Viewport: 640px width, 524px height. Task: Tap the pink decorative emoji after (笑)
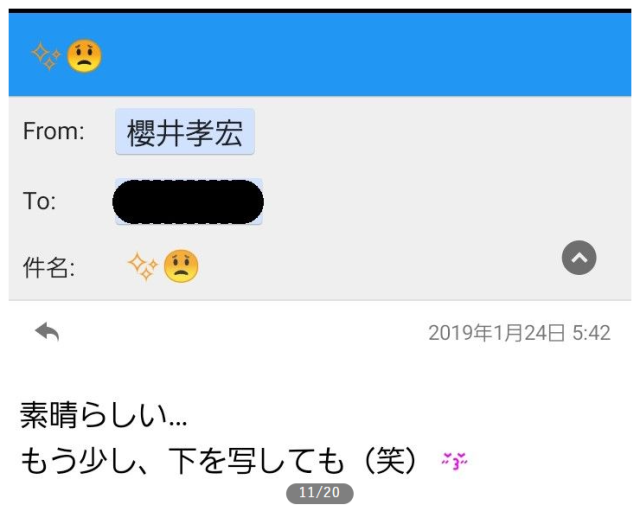pos(454,461)
